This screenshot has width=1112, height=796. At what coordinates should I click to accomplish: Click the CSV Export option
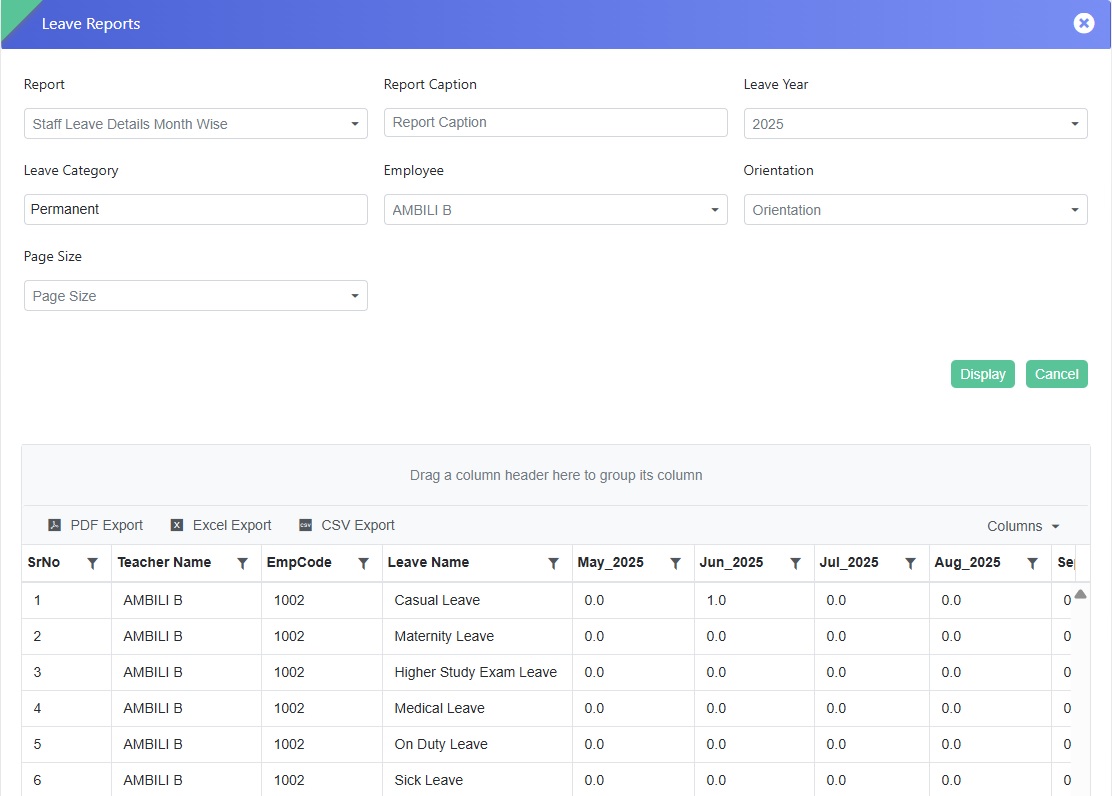(x=347, y=526)
